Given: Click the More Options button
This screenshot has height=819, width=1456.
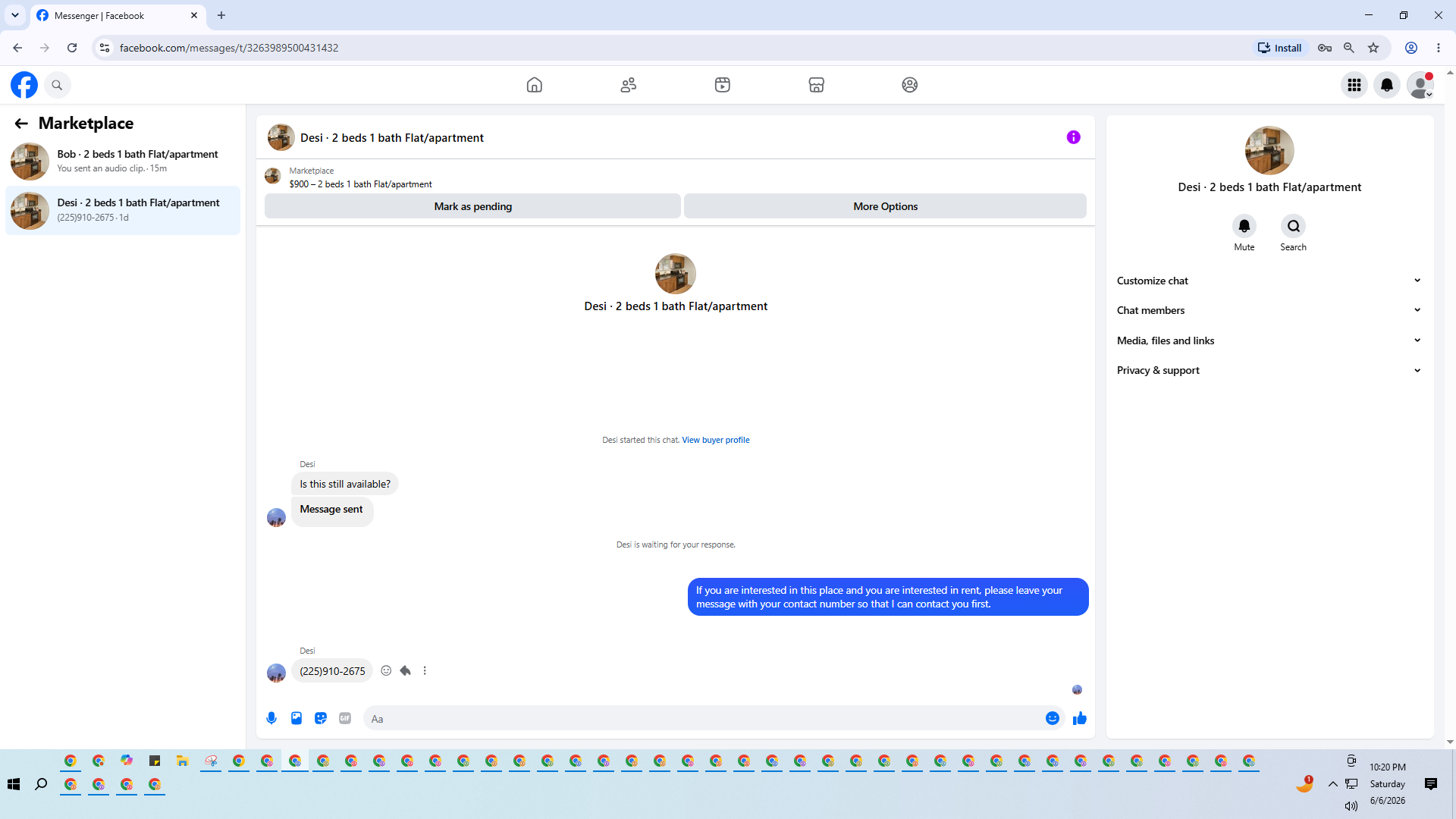Looking at the screenshot, I should 885,206.
